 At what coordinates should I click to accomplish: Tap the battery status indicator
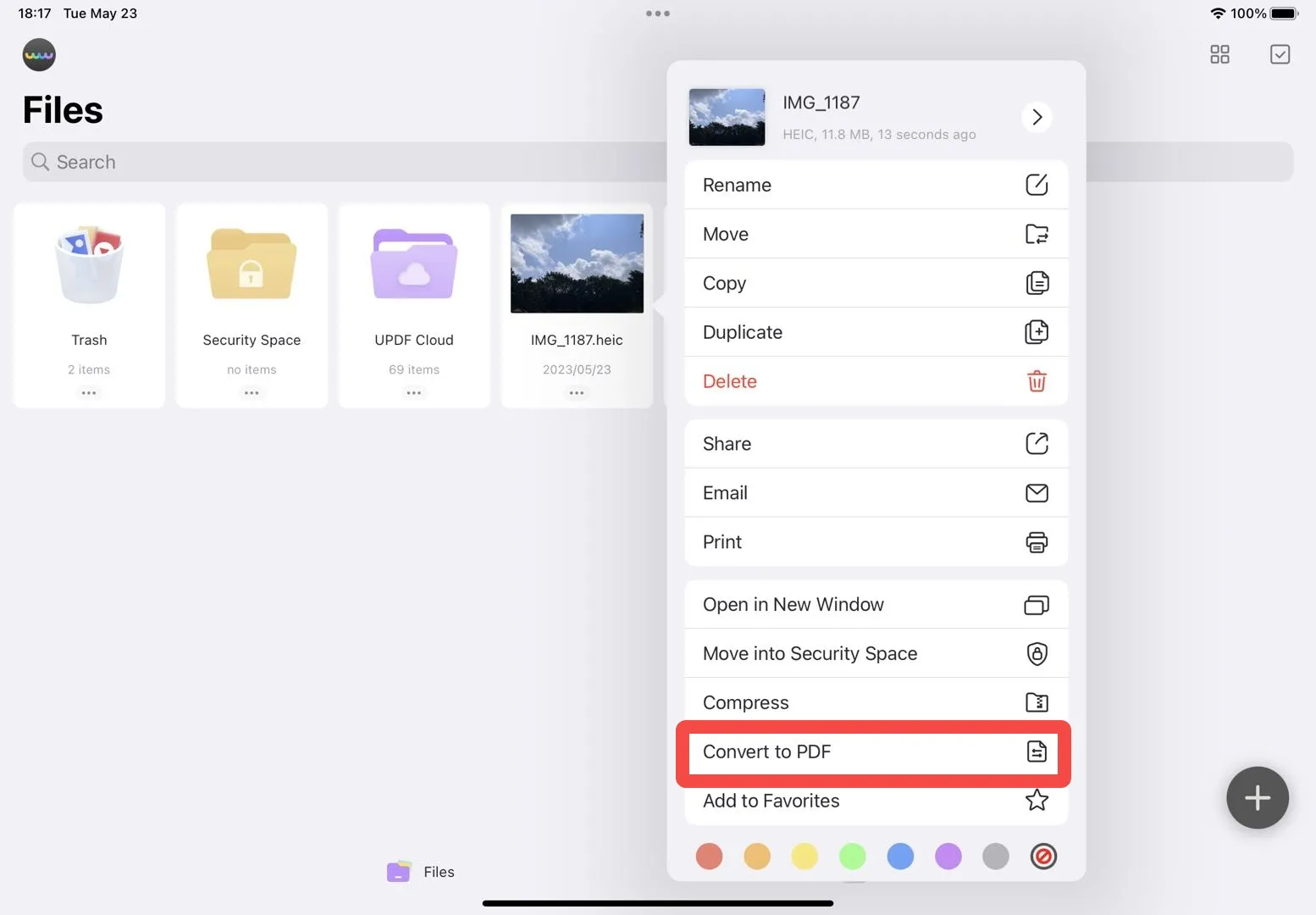tap(1284, 14)
